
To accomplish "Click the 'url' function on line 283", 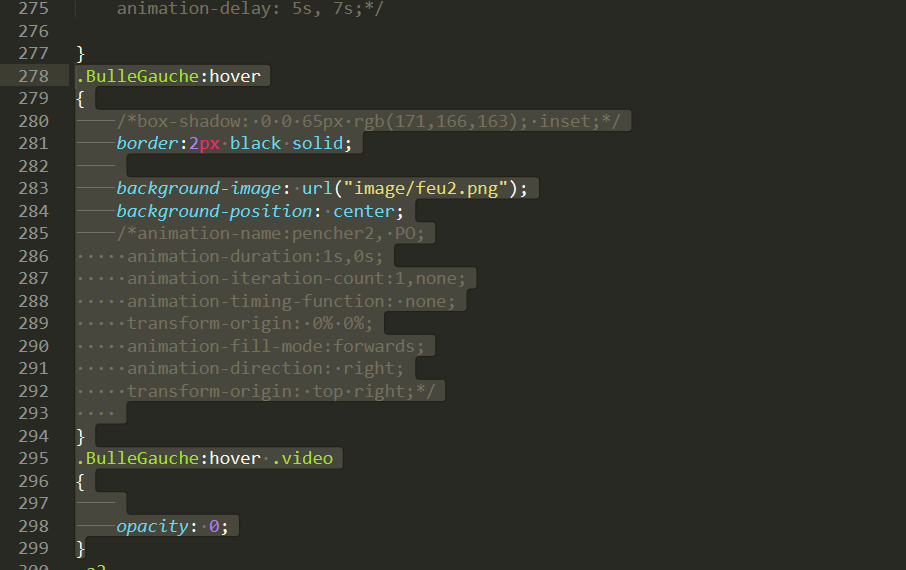I will click(x=317, y=188).
